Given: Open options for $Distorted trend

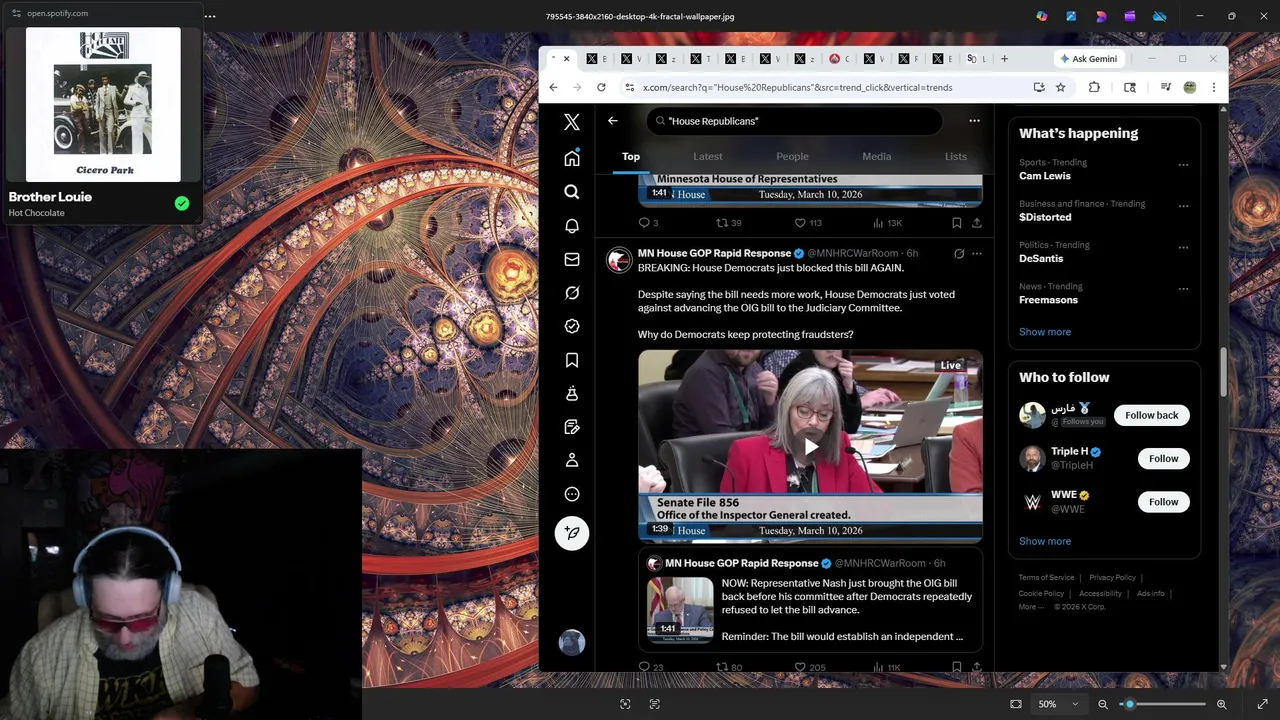Looking at the screenshot, I should pos(1183,206).
